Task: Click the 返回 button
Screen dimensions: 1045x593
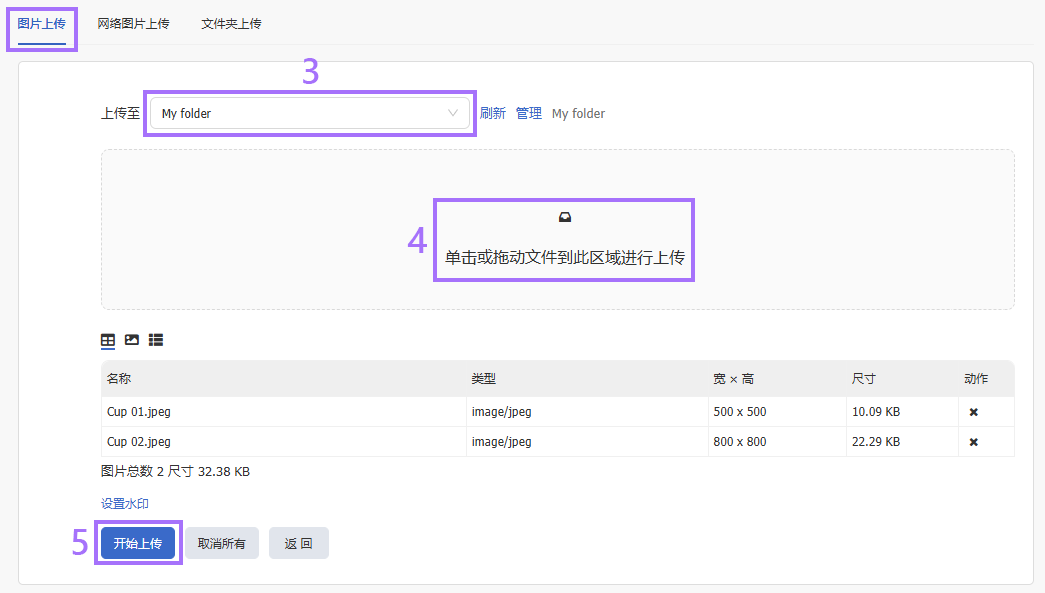Action: 298,543
